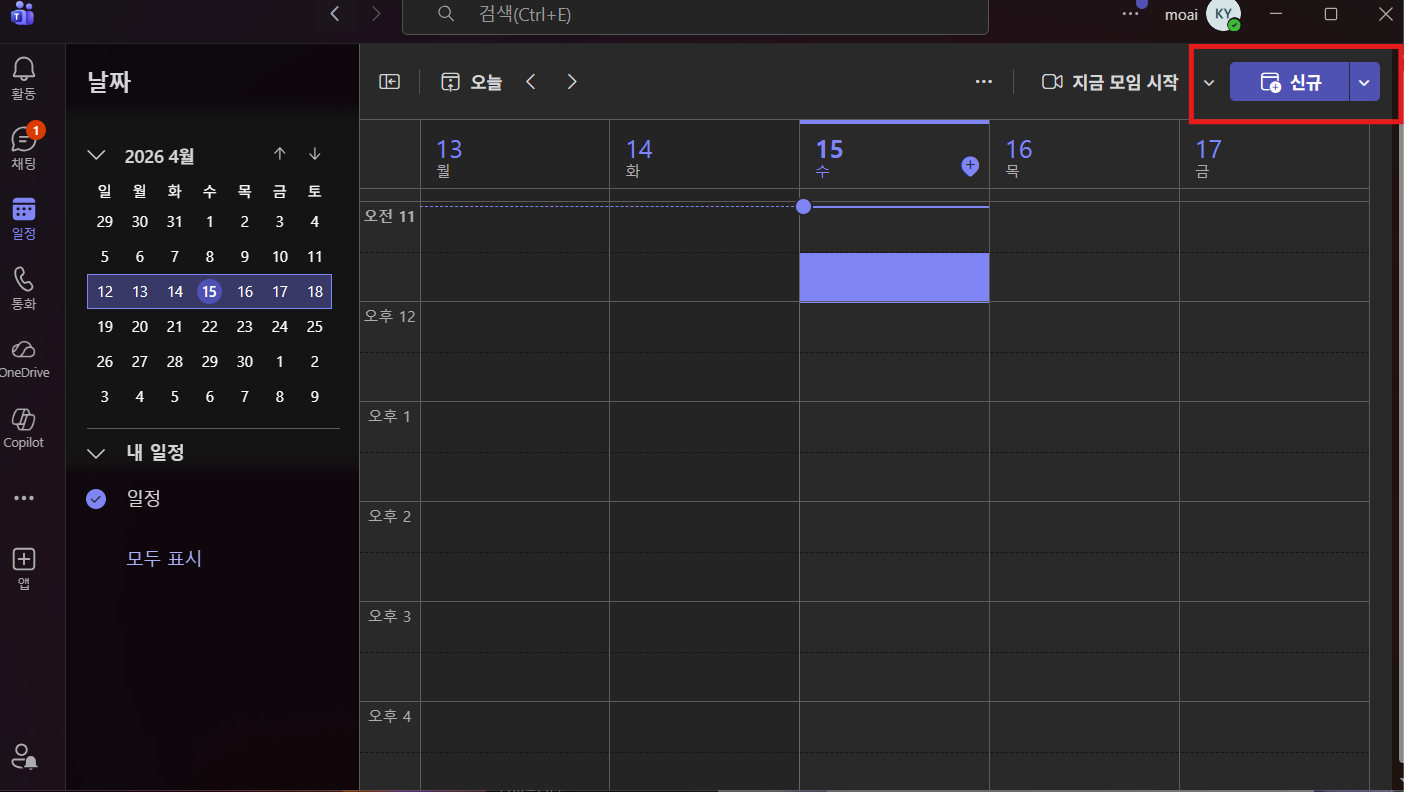The height and width of the screenshot is (792, 1404).
Task: Open the chevron next to 지금 모임 시작
Action: [x=1209, y=82]
